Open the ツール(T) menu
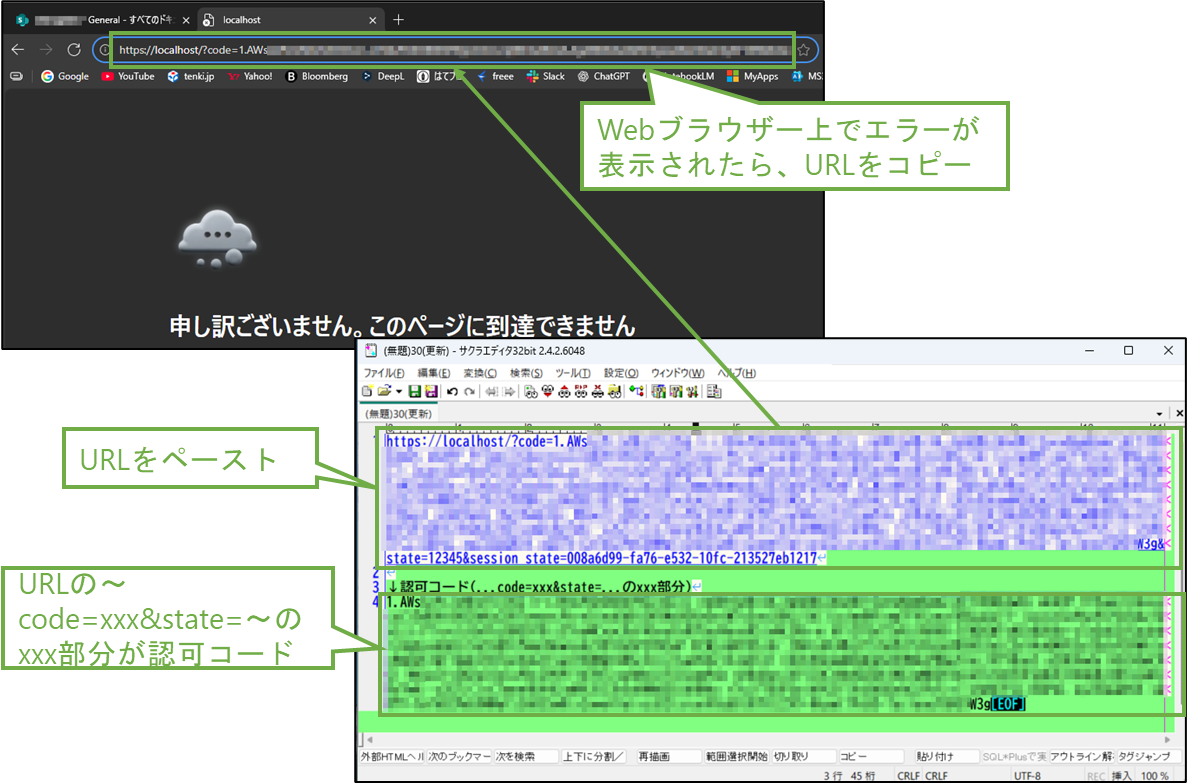This screenshot has width=1187, height=783. (572, 373)
